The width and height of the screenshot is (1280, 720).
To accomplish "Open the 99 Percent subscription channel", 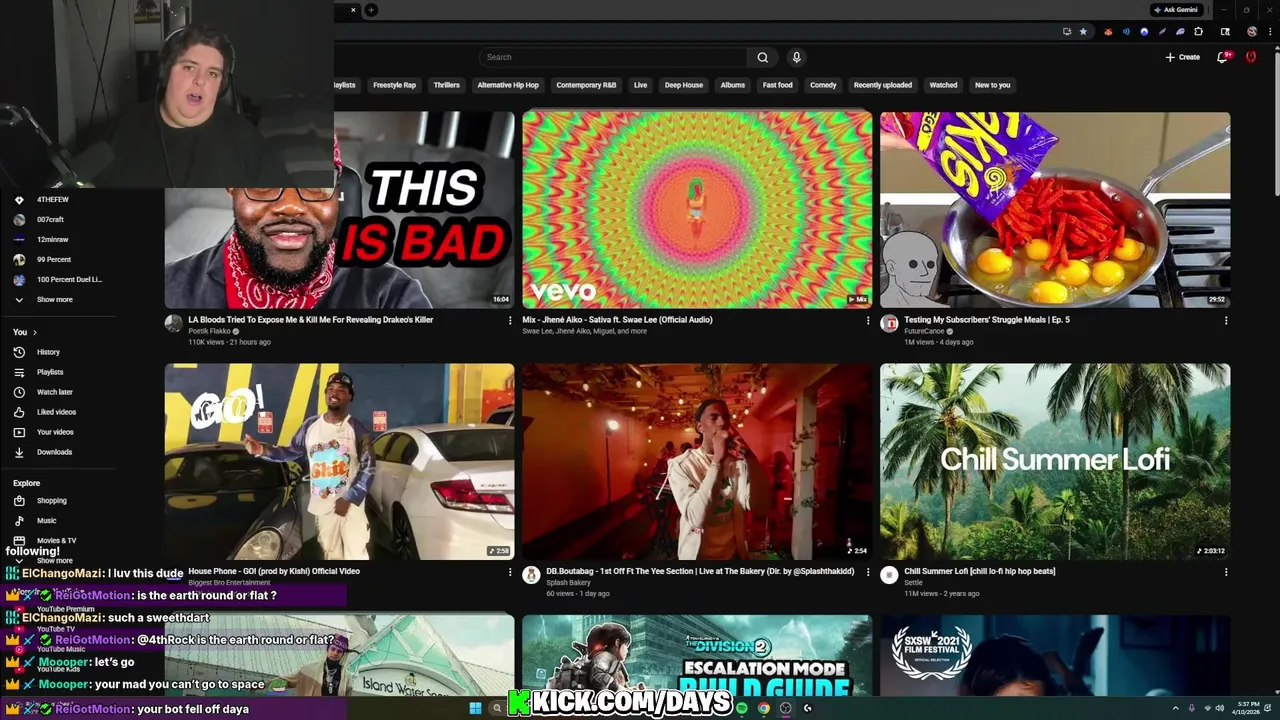I will [54, 260].
